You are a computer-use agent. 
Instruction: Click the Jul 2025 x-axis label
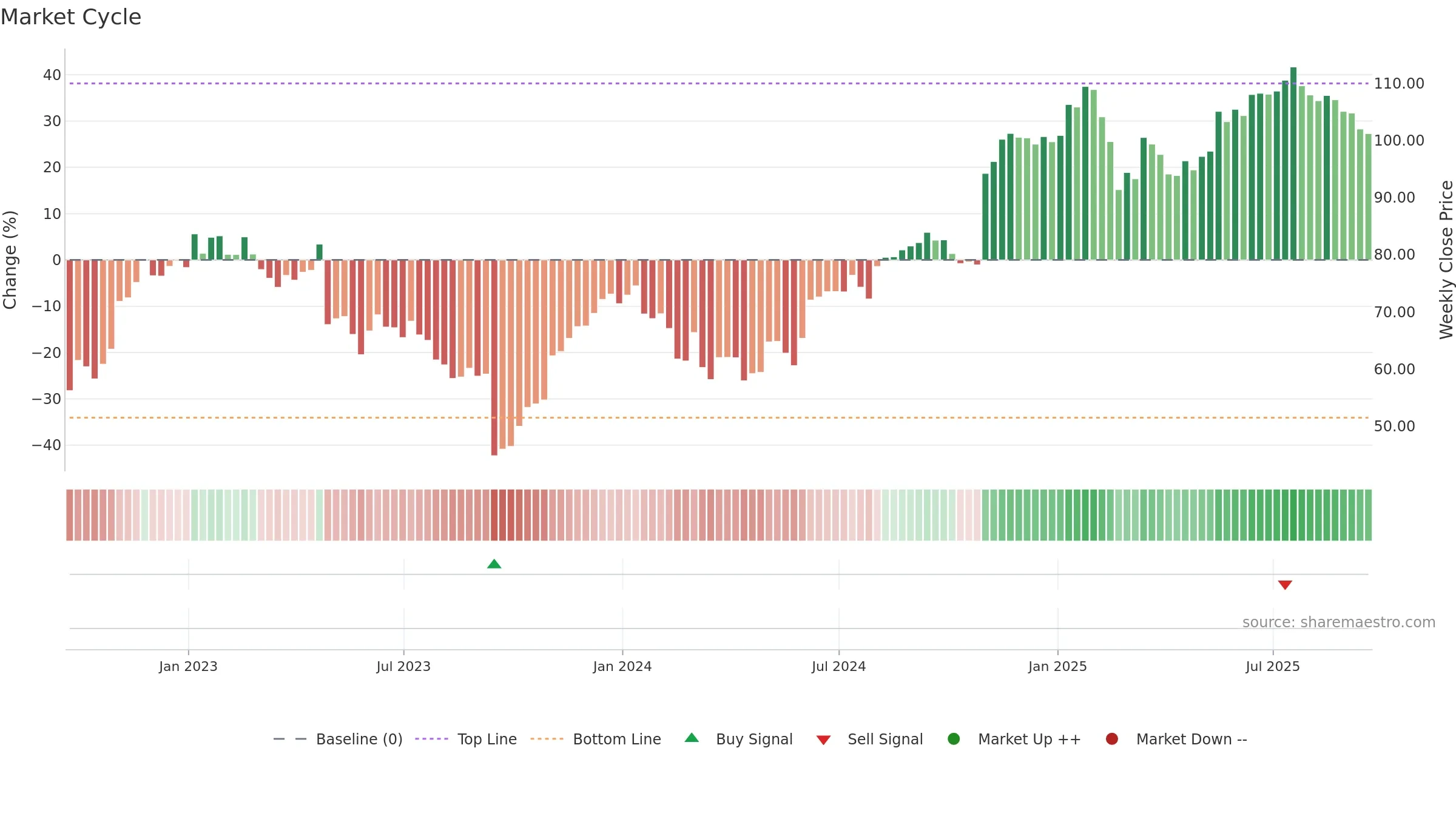1273,666
